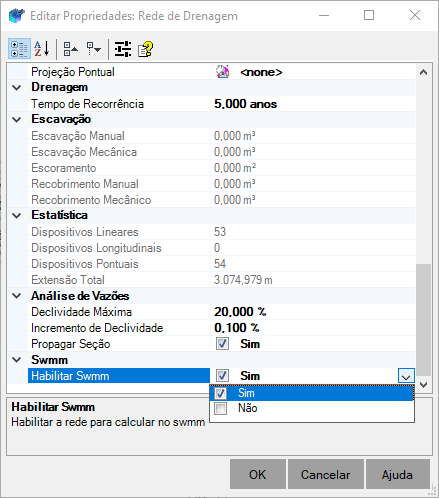The height and width of the screenshot is (498, 439).
Task: Switch to categorized properties view
Action: (x=19, y=49)
